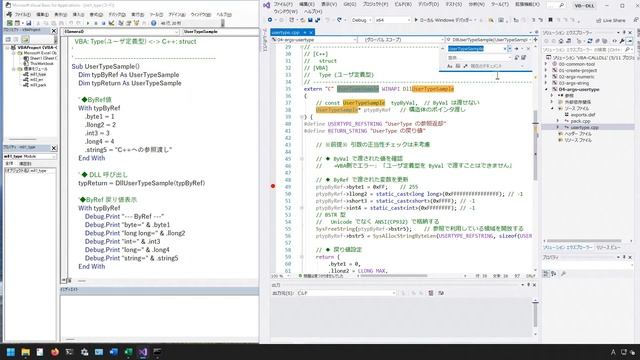Toggle Preview Selected Items in Solution Explorer
This screenshot has height=360, width=640.
630,41
